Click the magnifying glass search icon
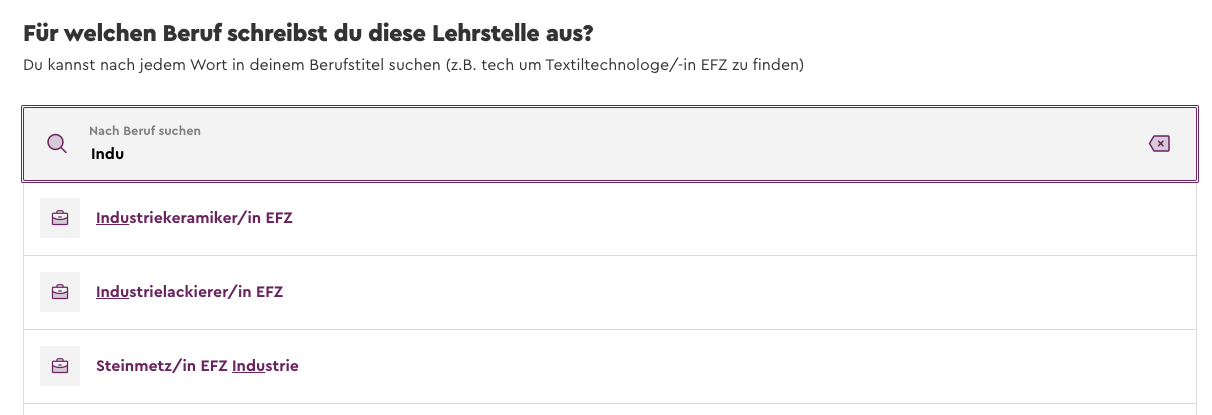This screenshot has width=1212, height=415. coord(58,144)
